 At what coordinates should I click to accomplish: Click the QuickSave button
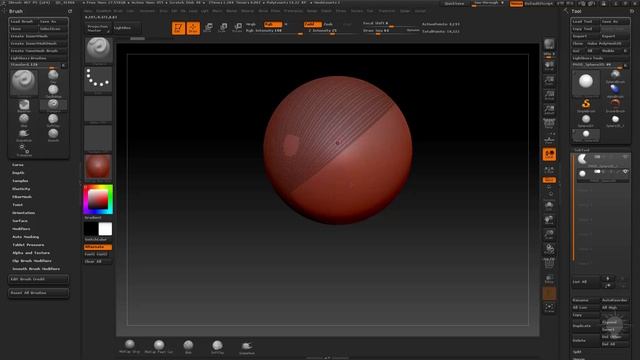click(454, 4)
